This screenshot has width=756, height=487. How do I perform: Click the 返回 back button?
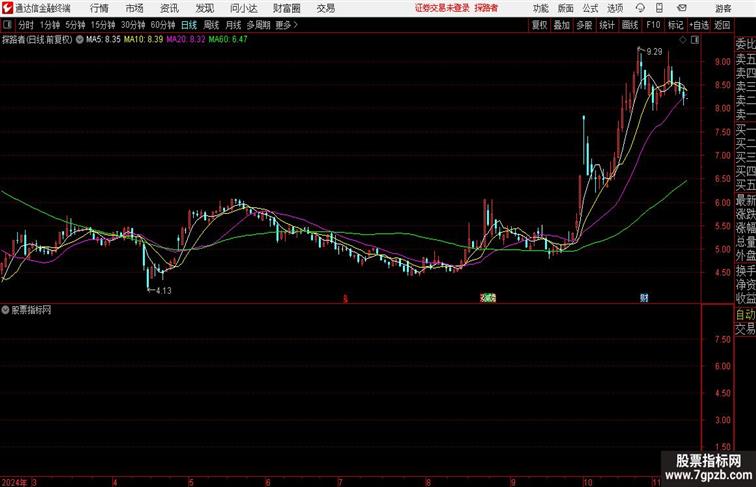(722, 25)
